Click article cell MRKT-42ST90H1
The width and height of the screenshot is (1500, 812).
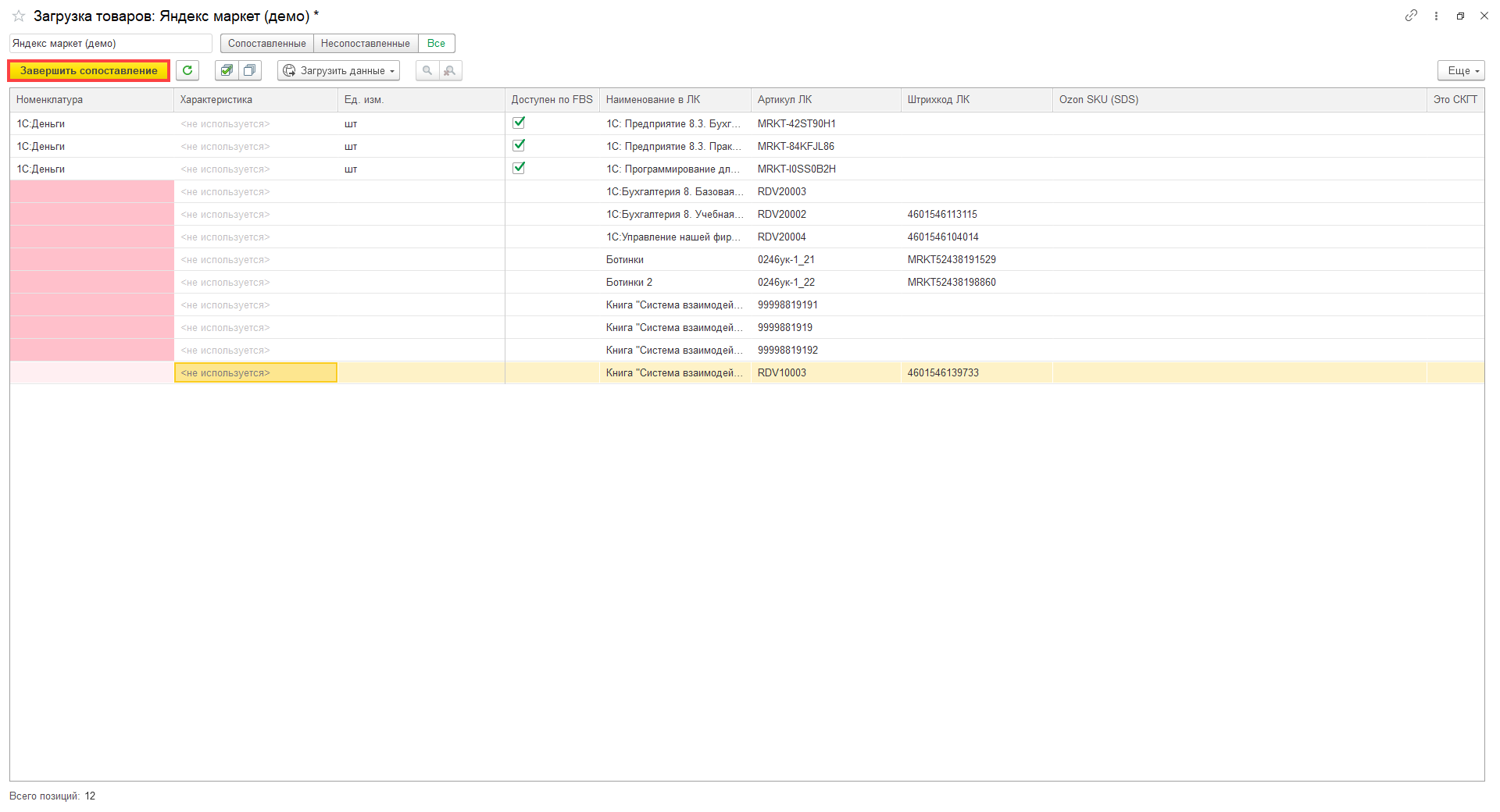[826, 123]
